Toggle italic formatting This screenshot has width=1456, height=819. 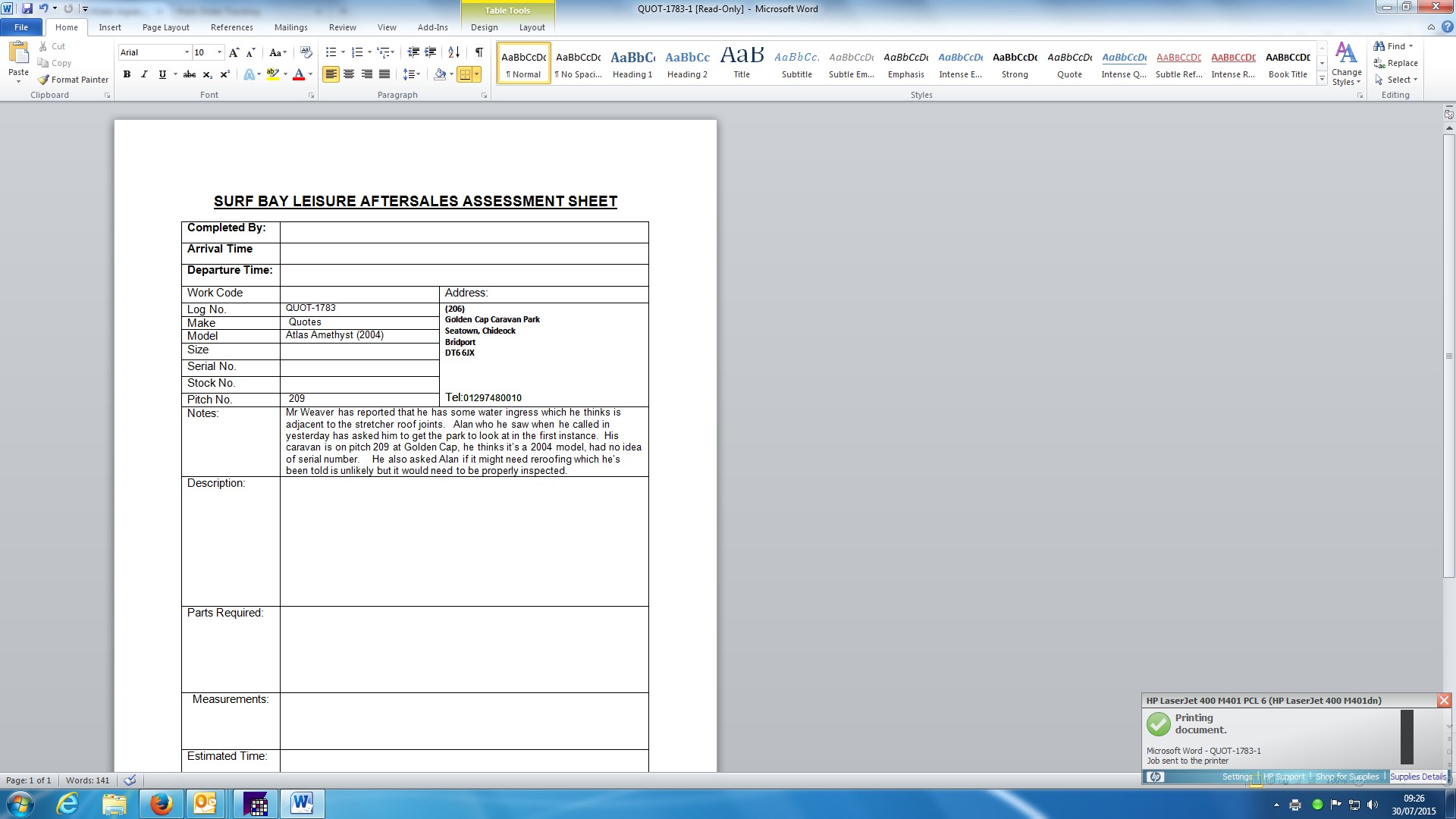coord(144,74)
